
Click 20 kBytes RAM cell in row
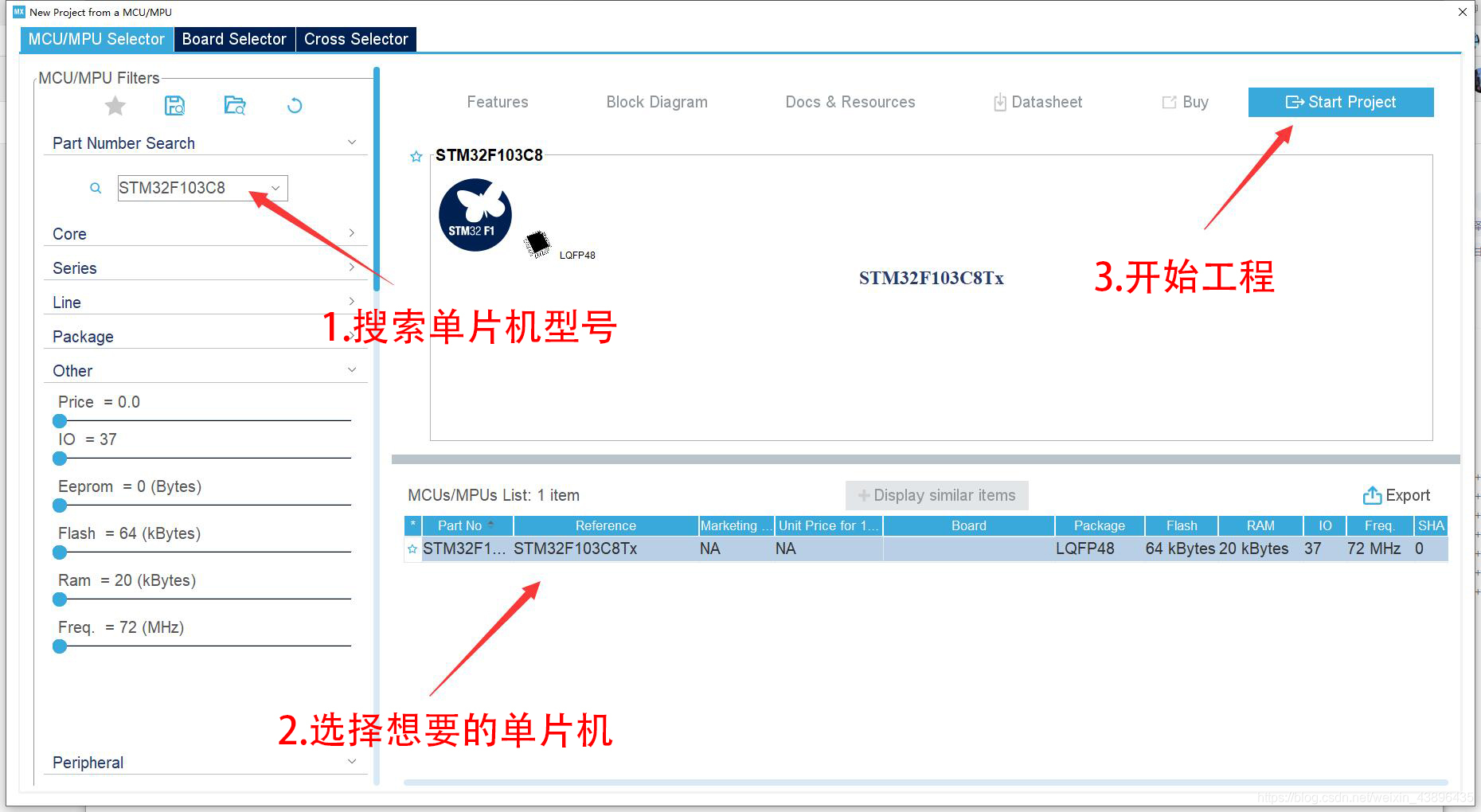pos(1260,548)
